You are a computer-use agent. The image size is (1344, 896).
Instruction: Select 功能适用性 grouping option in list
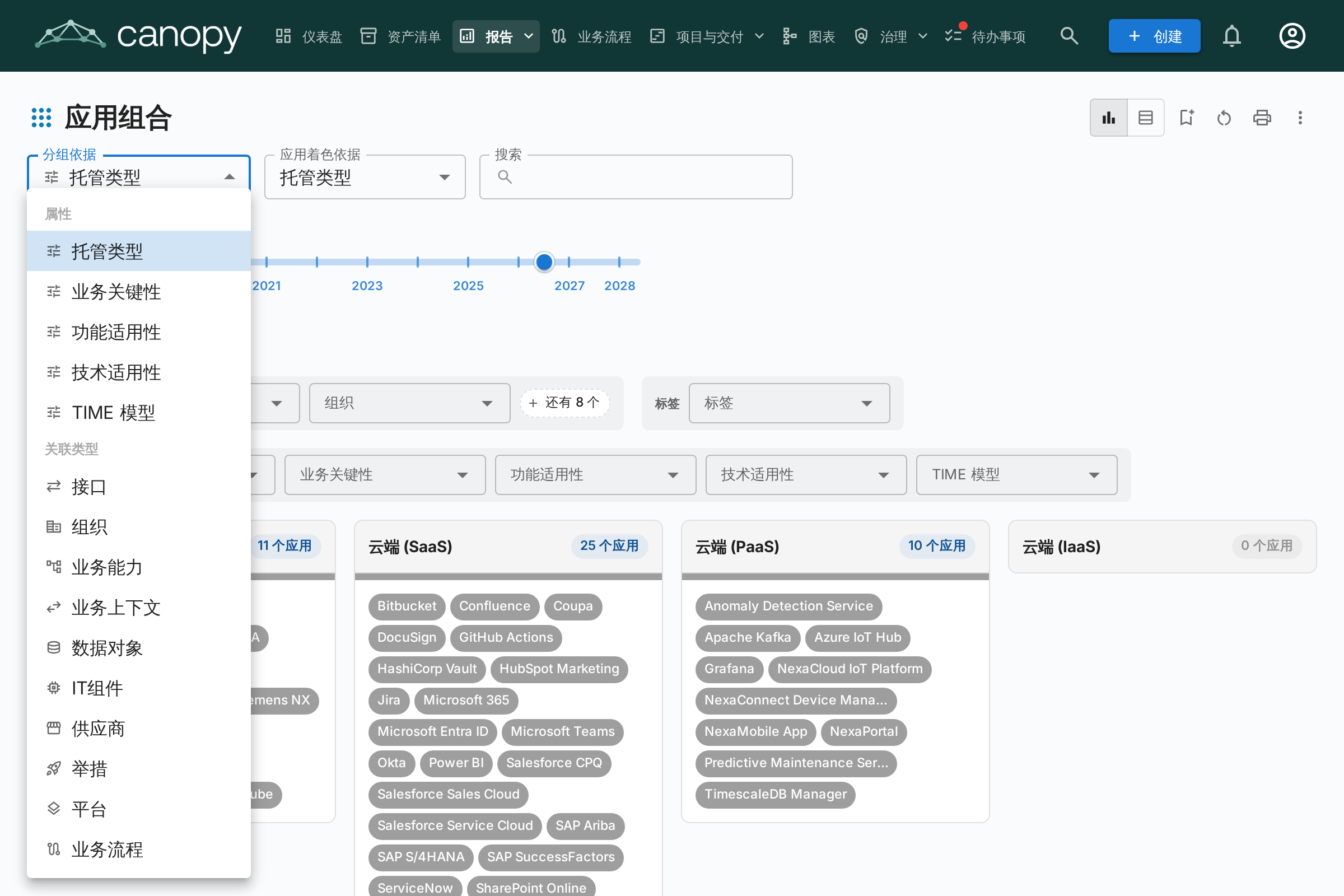[138, 332]
